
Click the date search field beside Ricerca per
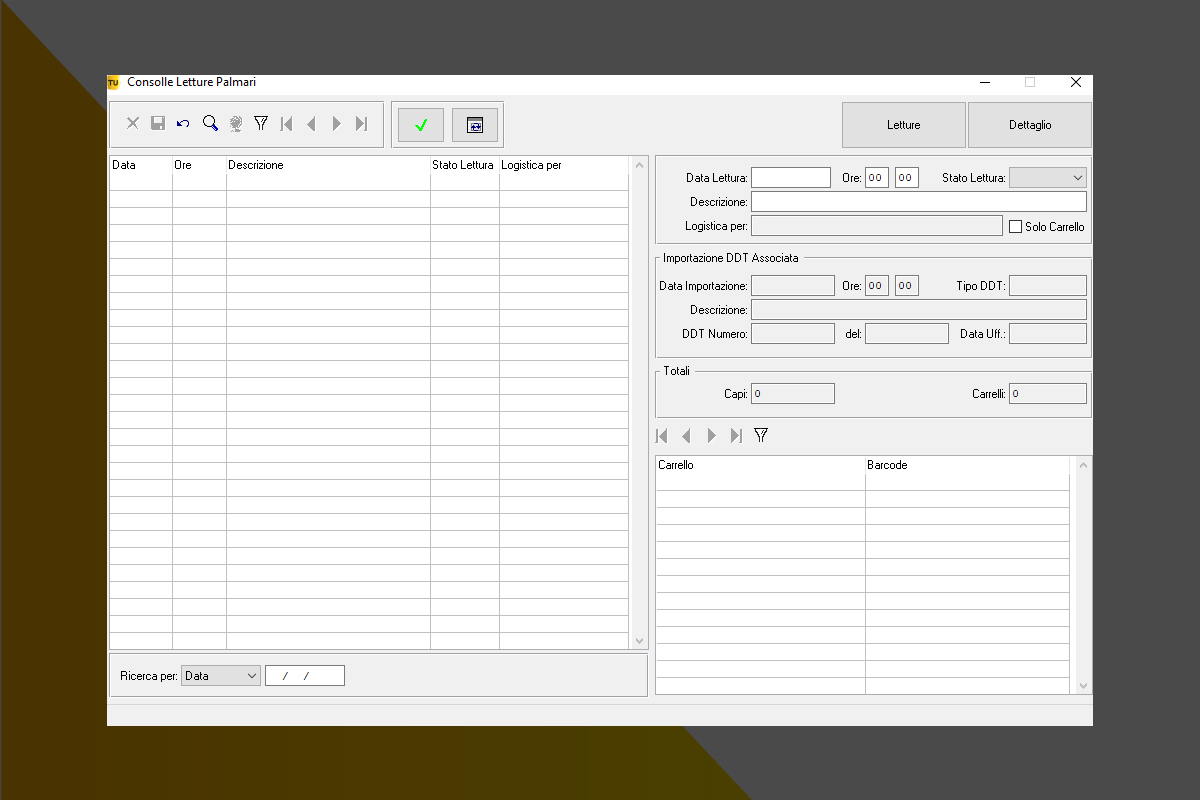pyautogui.click(x=305, y=676)
